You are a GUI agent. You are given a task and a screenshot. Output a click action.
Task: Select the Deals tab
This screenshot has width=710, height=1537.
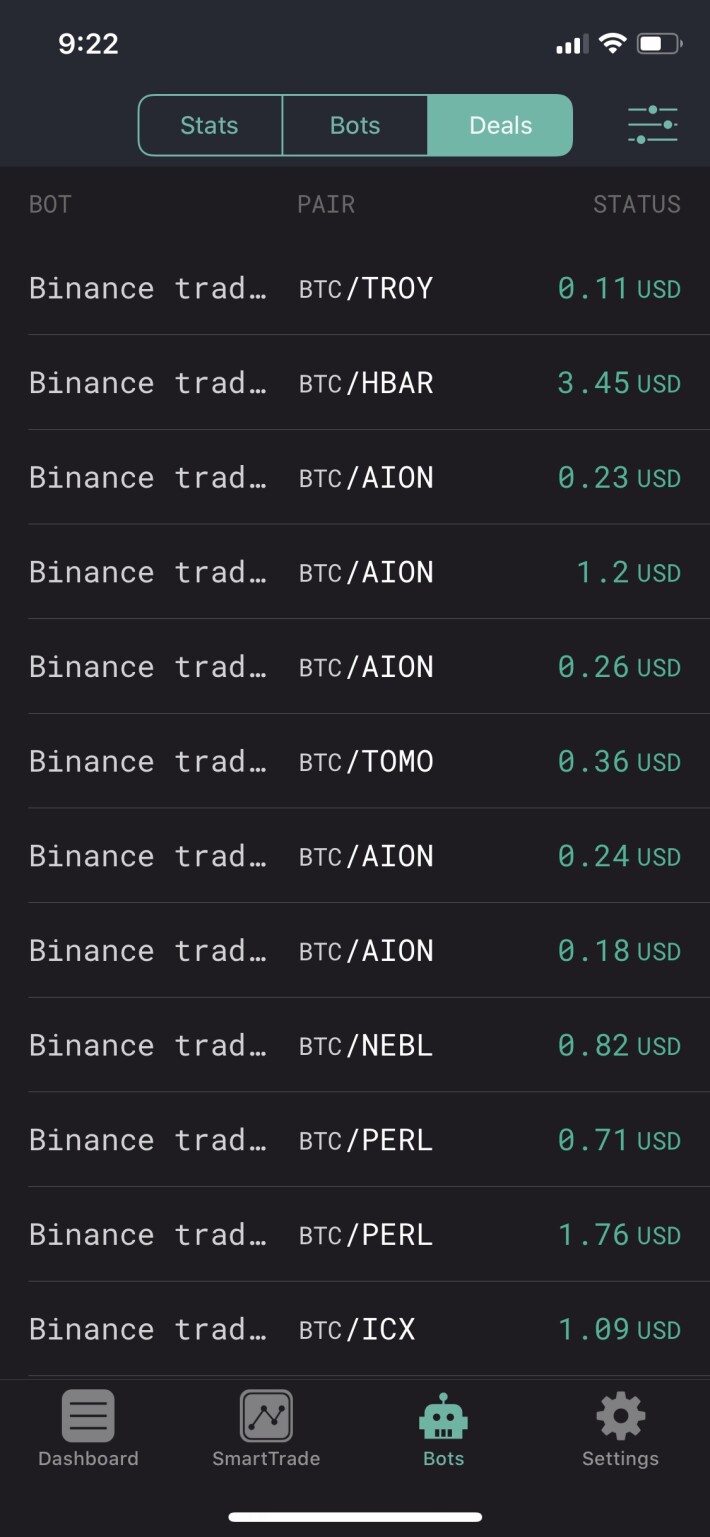[500, 125]
